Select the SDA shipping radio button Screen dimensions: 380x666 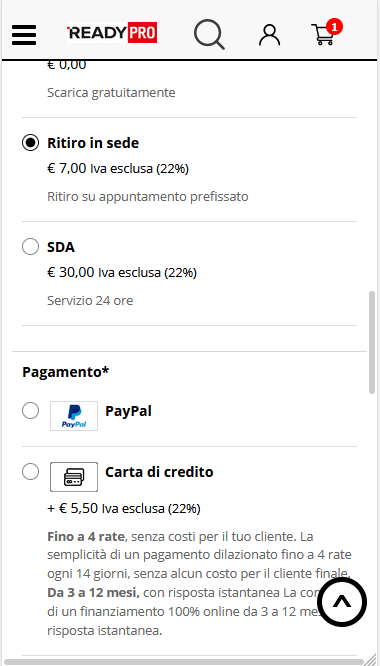(30, 246)
